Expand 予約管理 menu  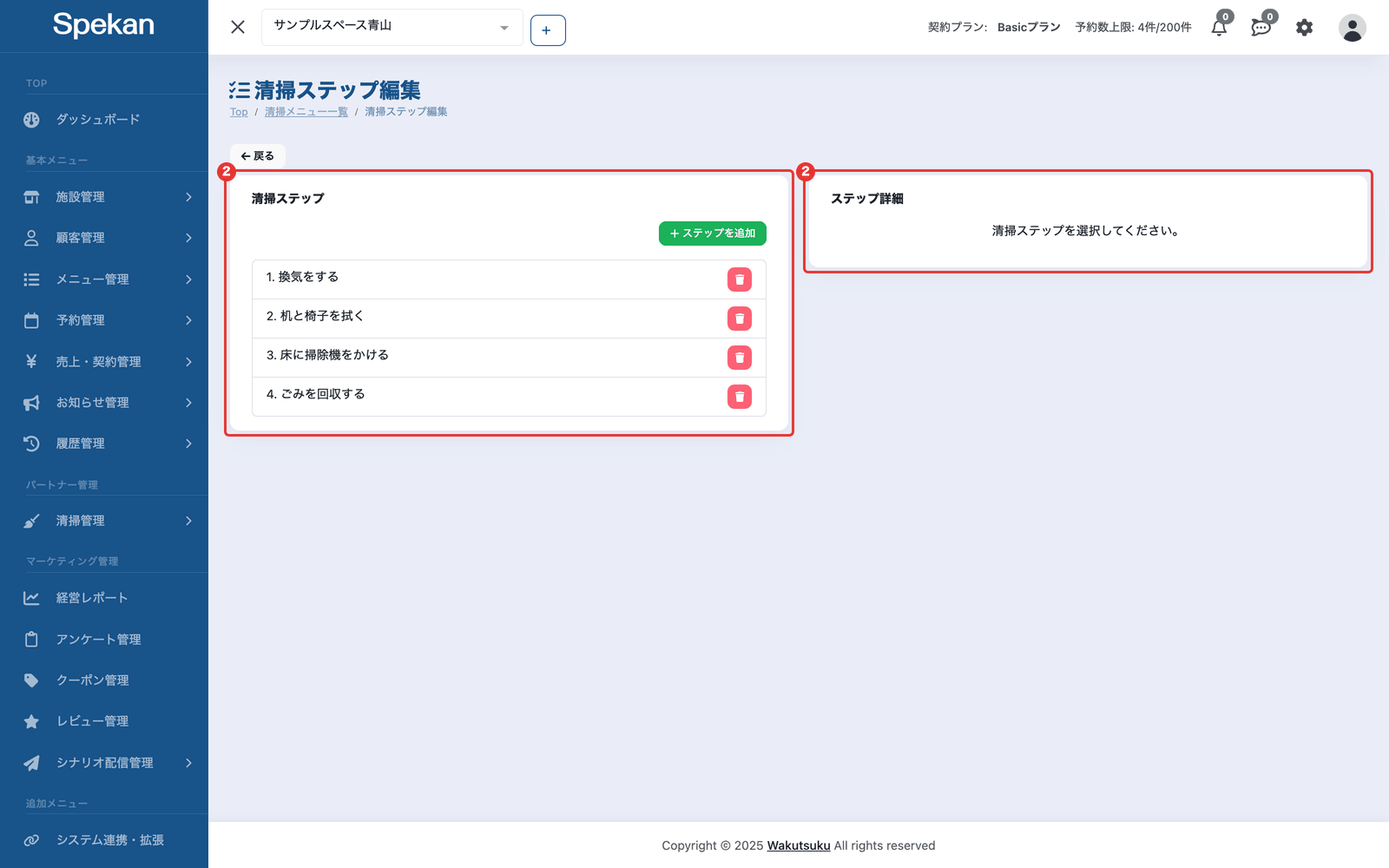pyautogui.click(x=104, y=320)
